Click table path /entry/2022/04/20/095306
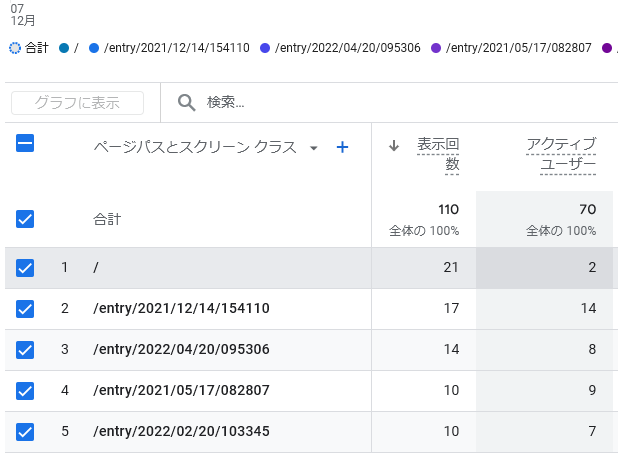 click(x=181, y=349)
